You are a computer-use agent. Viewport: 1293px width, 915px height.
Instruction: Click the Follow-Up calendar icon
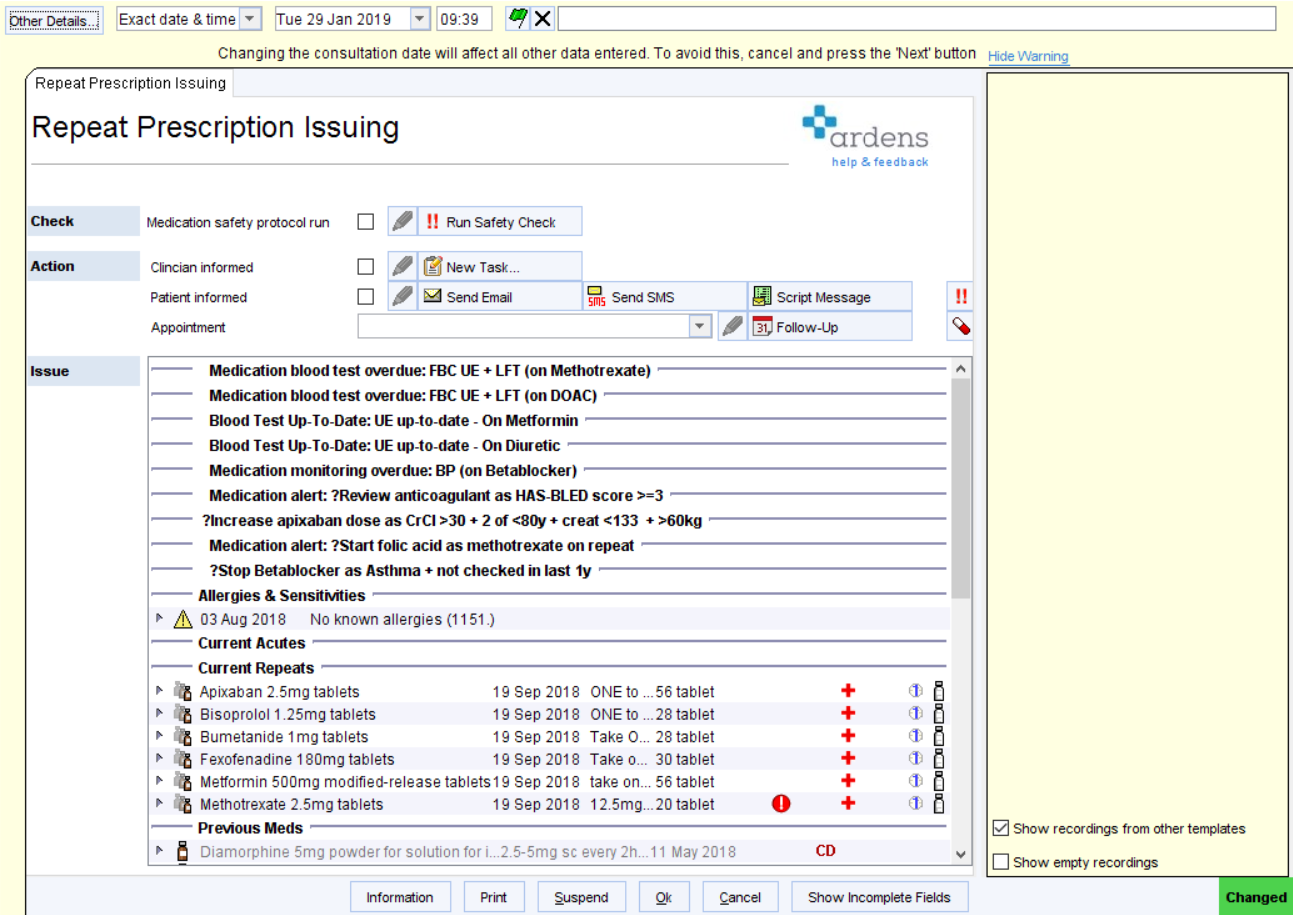(761, 325)
